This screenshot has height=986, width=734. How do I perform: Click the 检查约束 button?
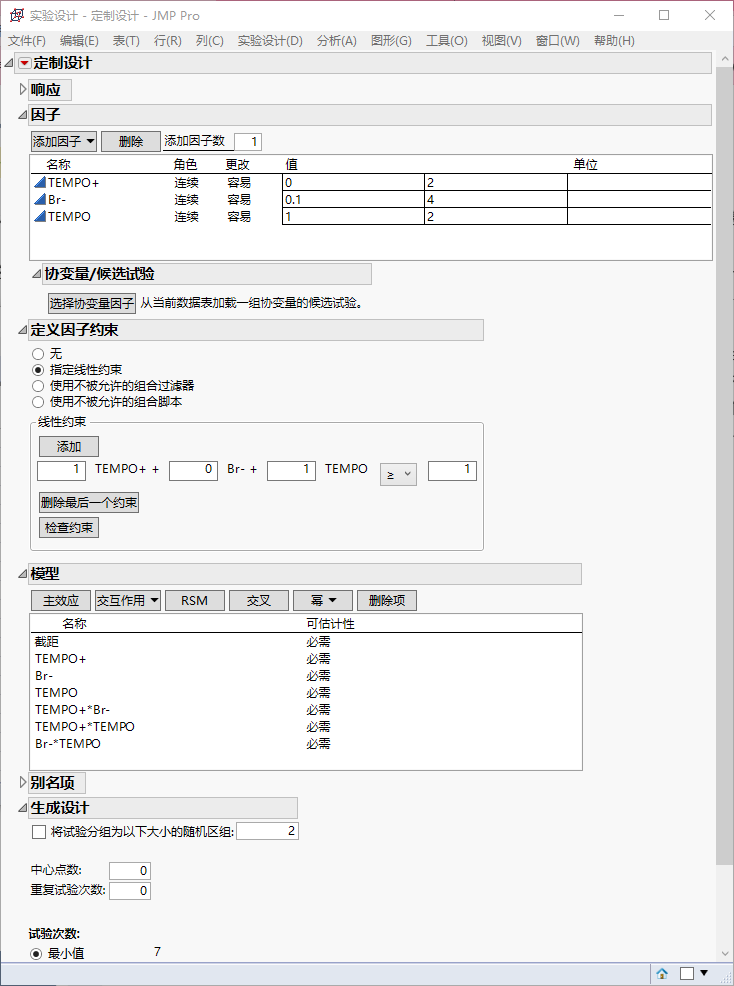click(x=69, y=527)
